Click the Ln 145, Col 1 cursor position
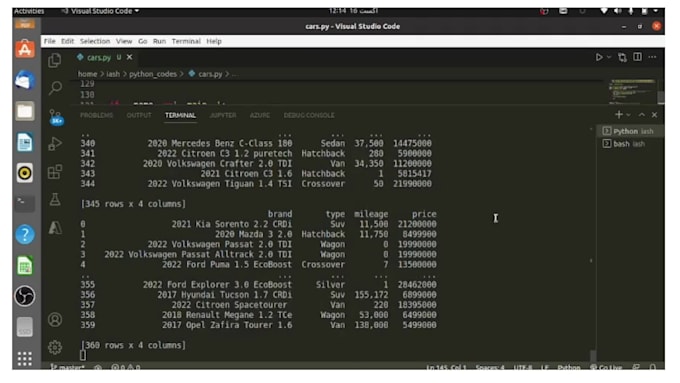This screenshot has width=680, height=383. pyautogui.click(x=446, y=367)
